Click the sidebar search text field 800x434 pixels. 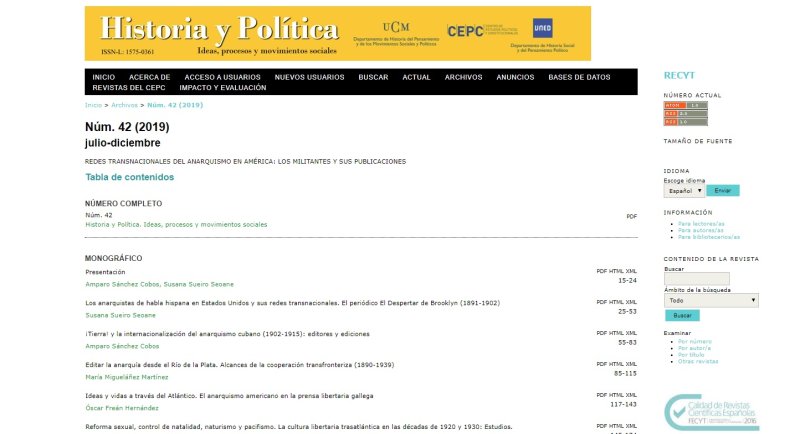[696, 279]
